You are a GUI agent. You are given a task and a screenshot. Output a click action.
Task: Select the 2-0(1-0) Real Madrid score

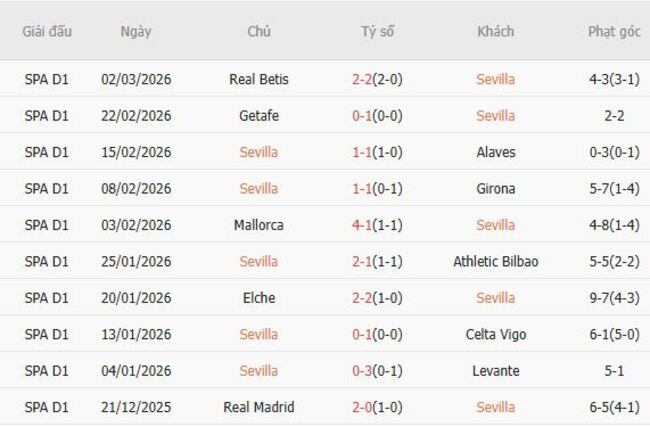coord(376,407)
